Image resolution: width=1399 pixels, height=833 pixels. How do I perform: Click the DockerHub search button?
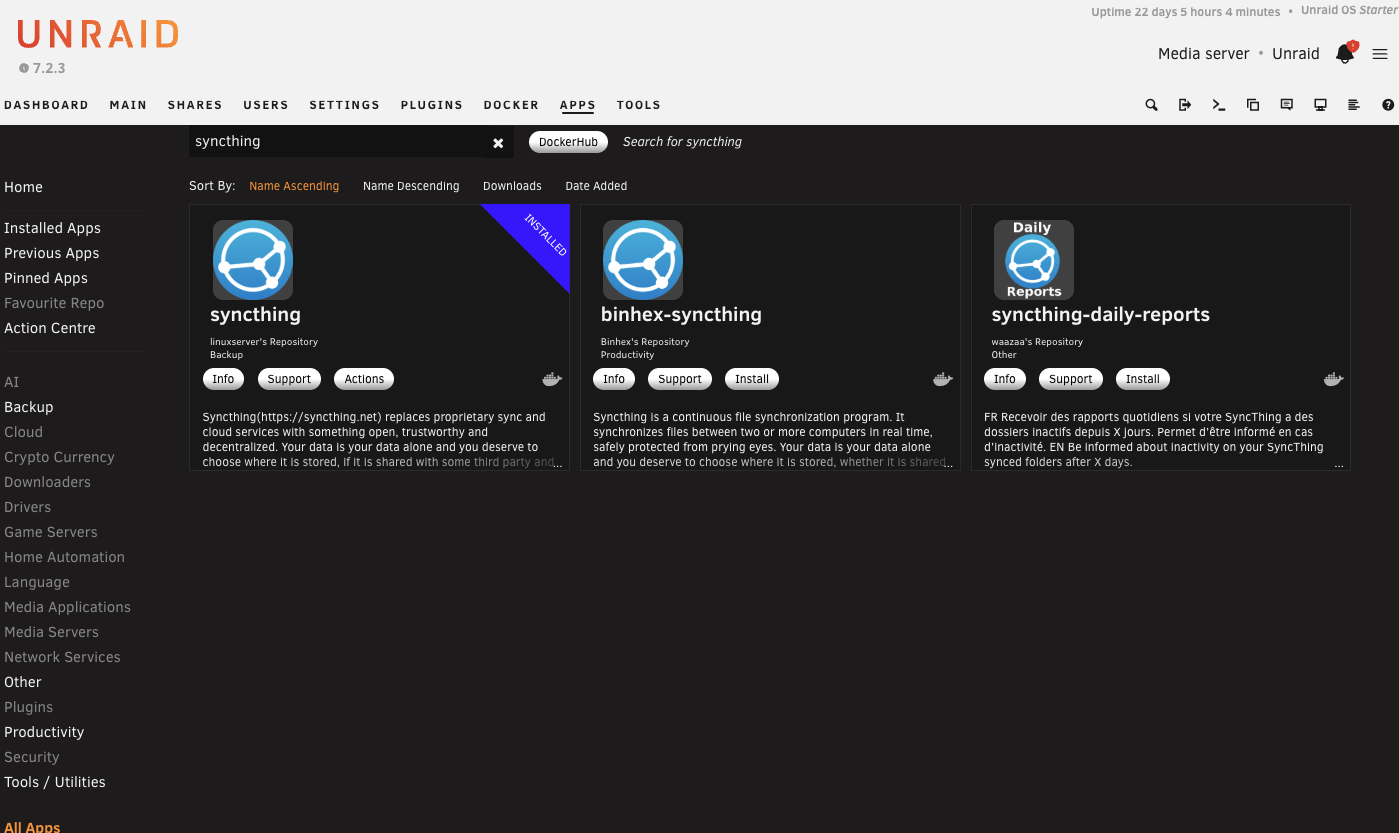tap(568, 142)
